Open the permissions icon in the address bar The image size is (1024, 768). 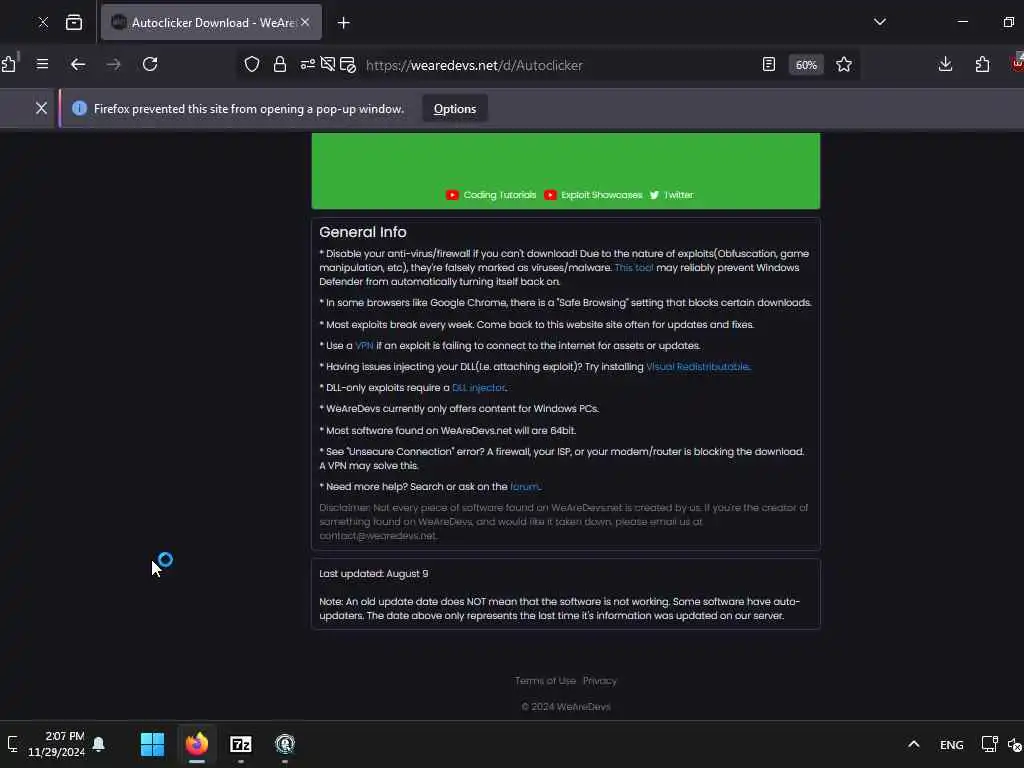click(307, 64)
